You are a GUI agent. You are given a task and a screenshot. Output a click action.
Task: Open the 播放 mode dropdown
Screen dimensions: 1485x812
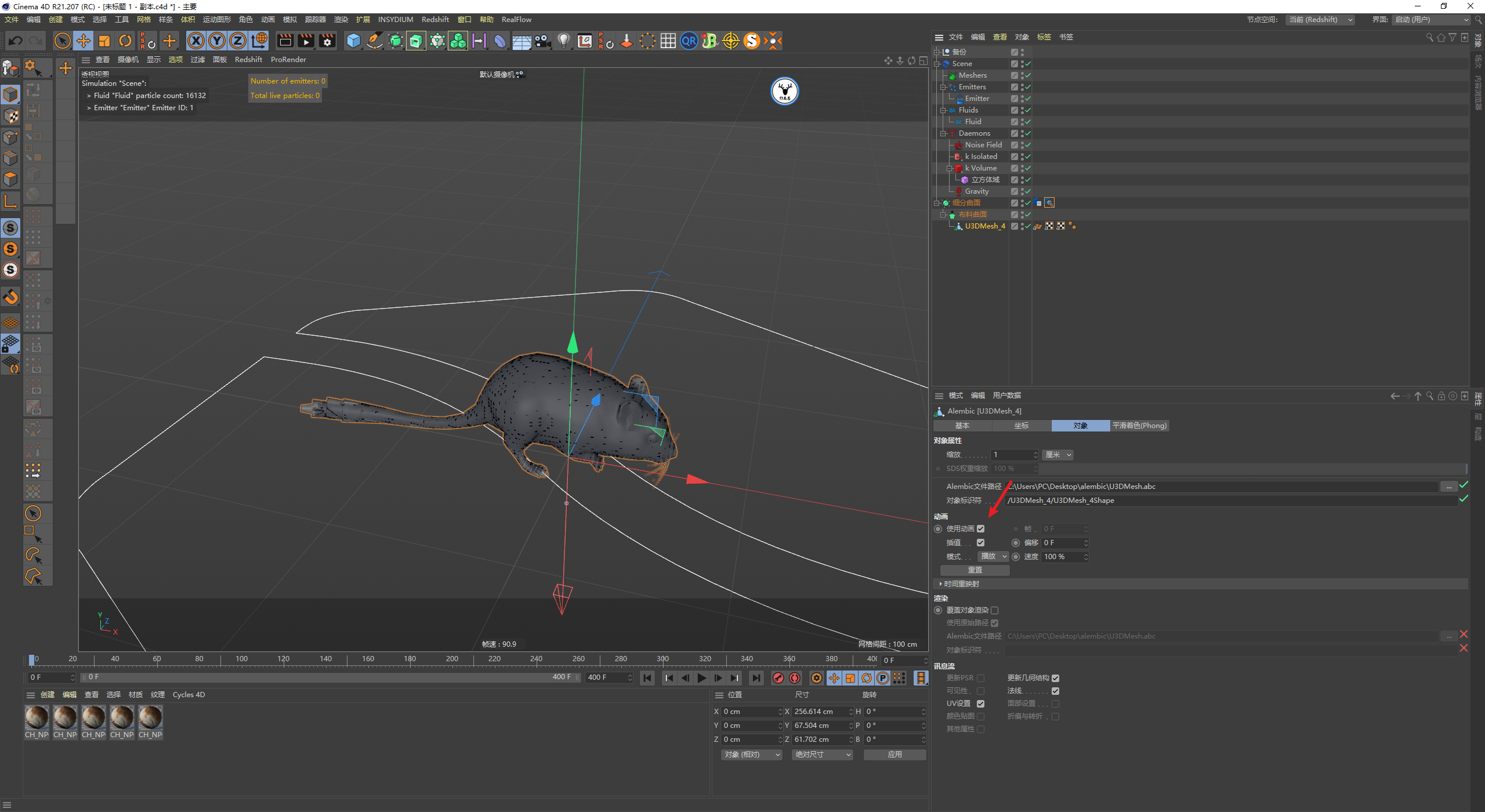pos(993,556)
